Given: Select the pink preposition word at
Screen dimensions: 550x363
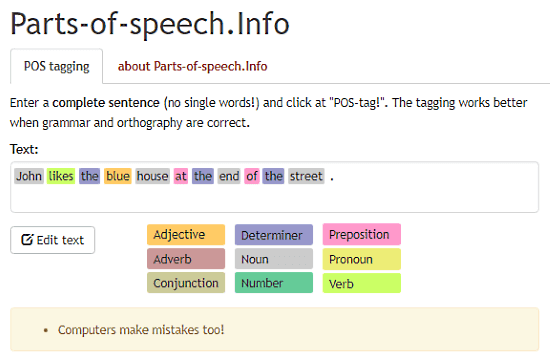Looking at the screenshot, I should coord(181,176).
